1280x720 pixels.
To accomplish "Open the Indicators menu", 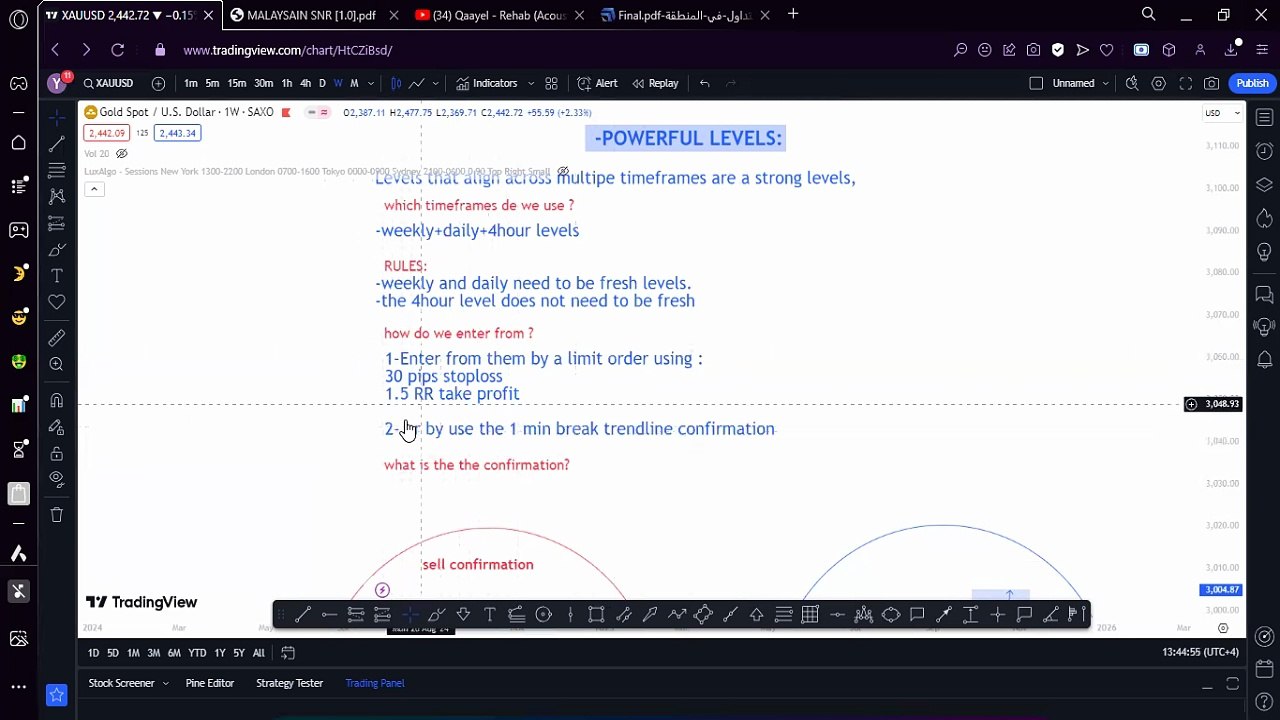I will click(487, 83).
